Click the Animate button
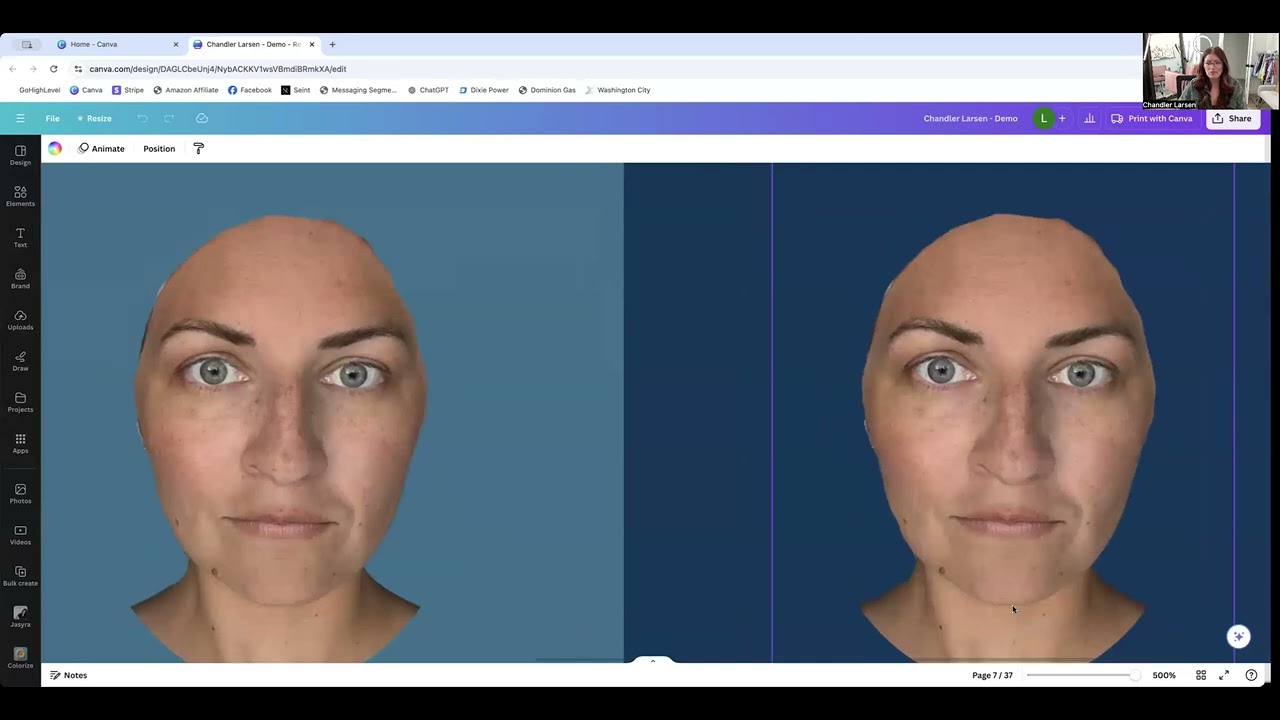 101,148
